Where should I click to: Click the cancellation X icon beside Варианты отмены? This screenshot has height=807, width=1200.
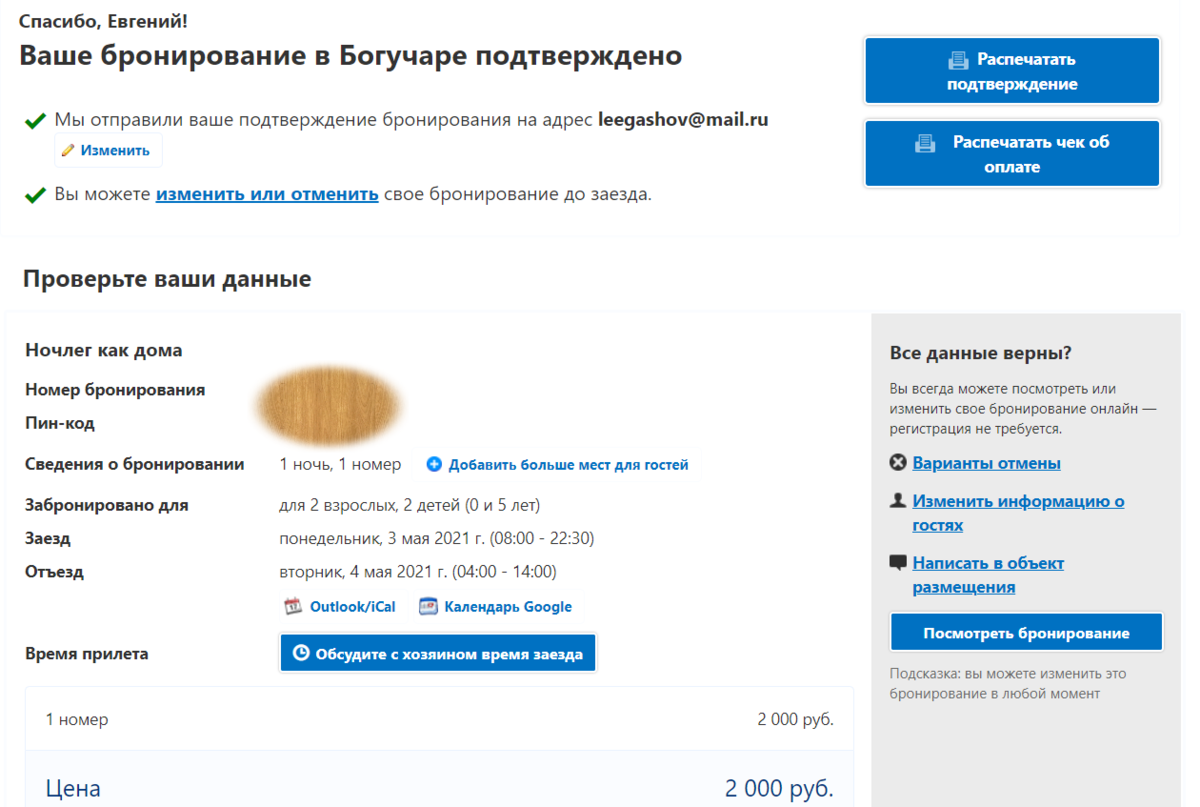tap(898, 462)
